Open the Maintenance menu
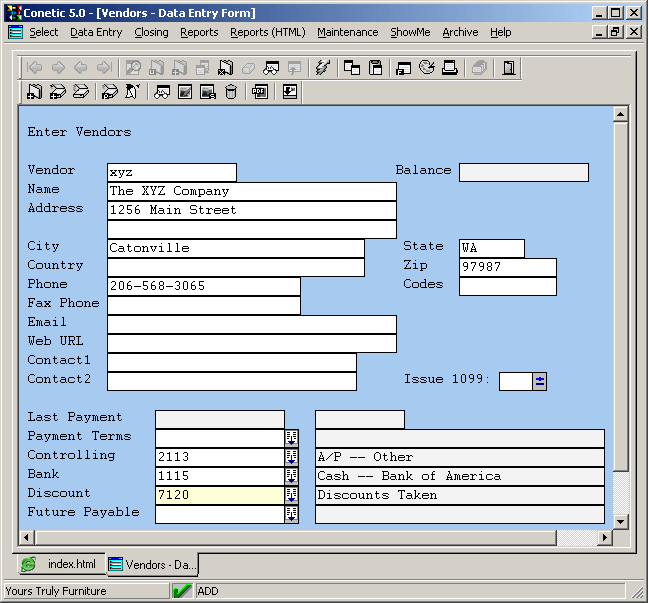The image size is (648, 603). point(347,32)
